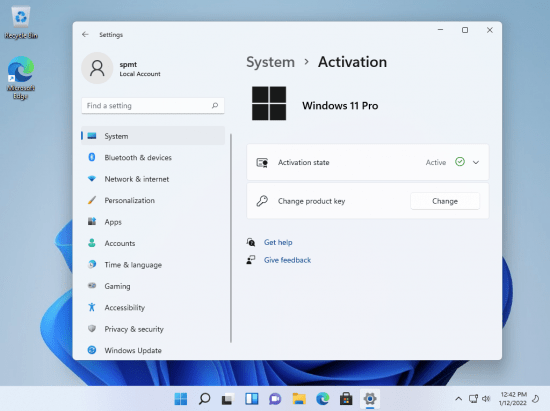Click the Privacy shield icon
The width and height of the screenshot is (550, 411).
pyautogui.click(x=92, y=329)
